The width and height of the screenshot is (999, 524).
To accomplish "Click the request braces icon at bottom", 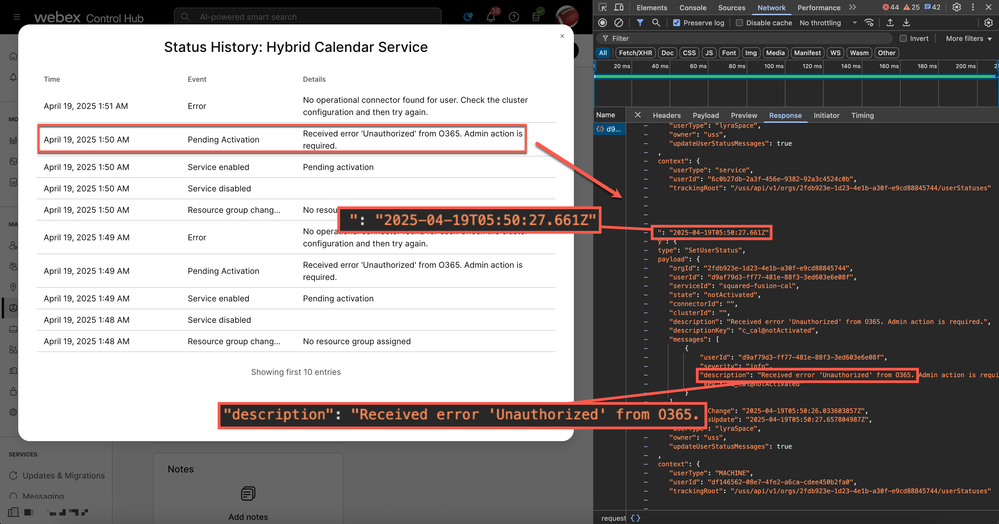I will (x=635, y=518).
